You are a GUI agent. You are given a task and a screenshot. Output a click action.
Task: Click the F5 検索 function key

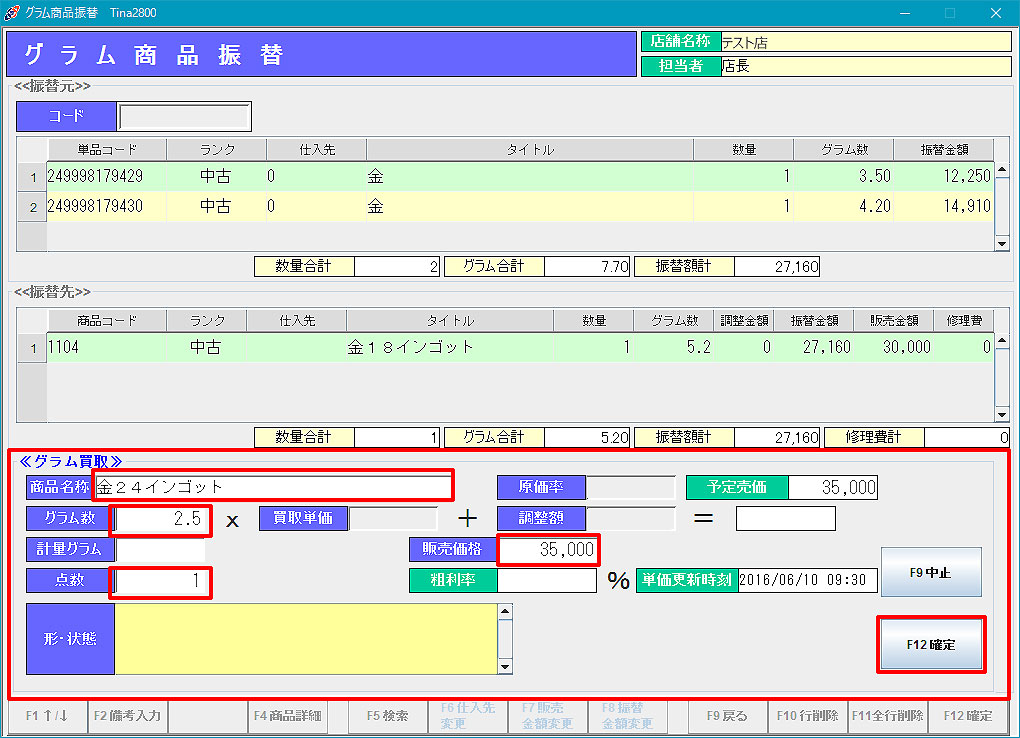pyautogui.click(x=387, y=716)
